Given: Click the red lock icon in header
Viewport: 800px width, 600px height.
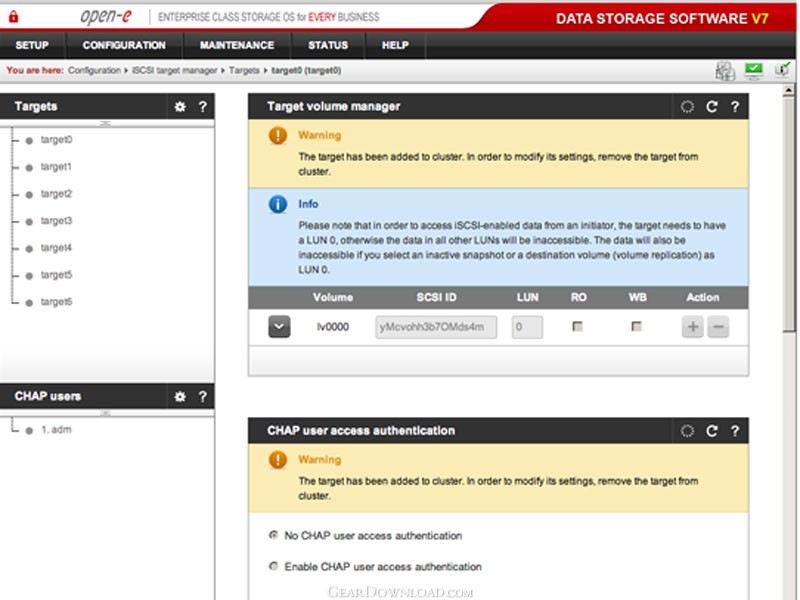Looking at the screenshot, I should (14, 17).
